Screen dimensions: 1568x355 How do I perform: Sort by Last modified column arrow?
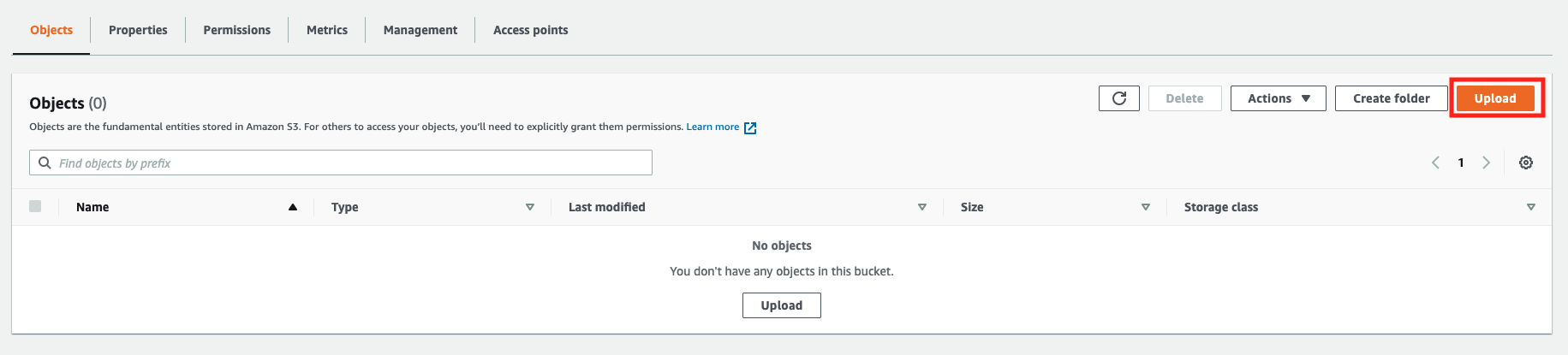(x=921, y=207)
